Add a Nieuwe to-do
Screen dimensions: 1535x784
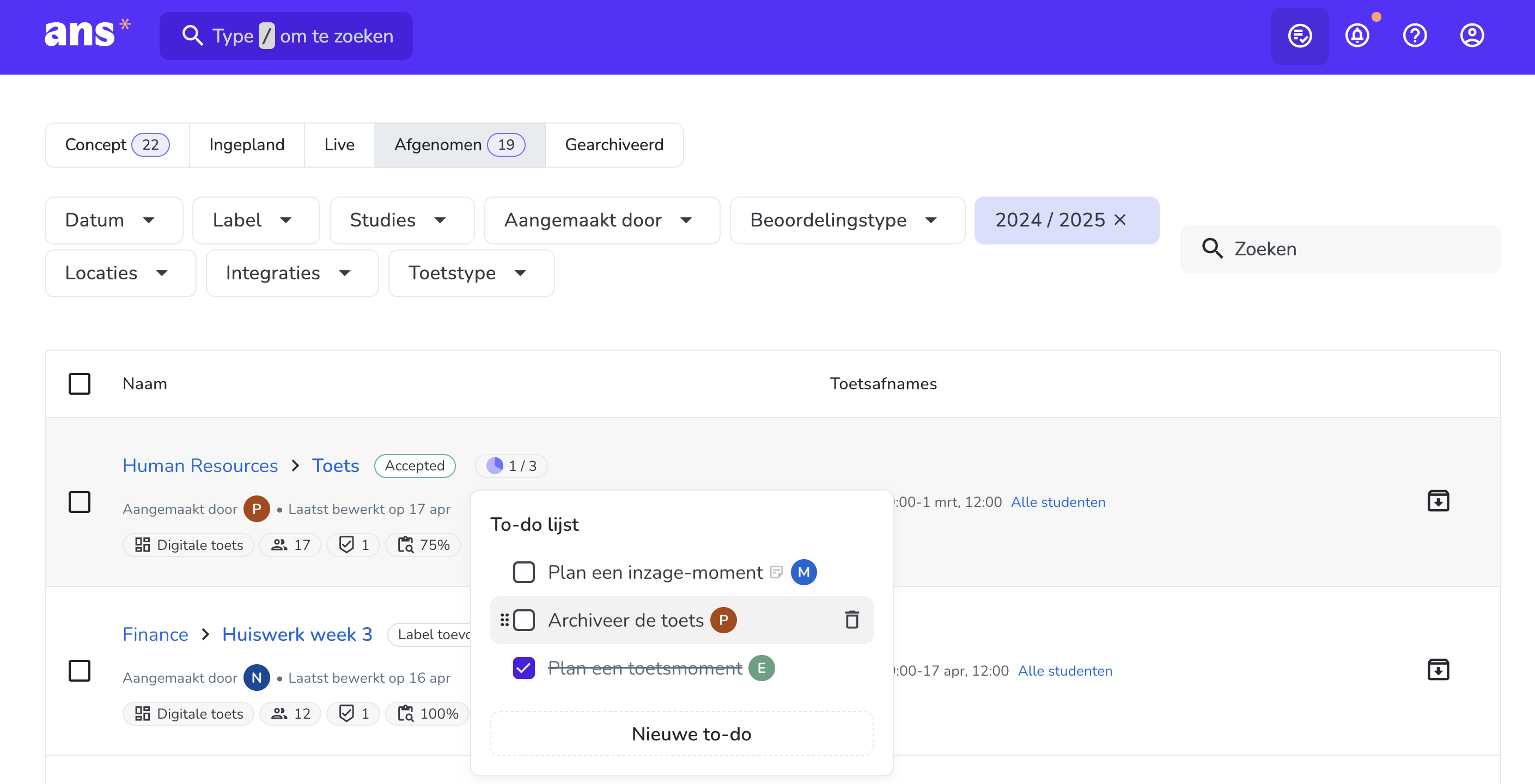[x=681, y=733]
